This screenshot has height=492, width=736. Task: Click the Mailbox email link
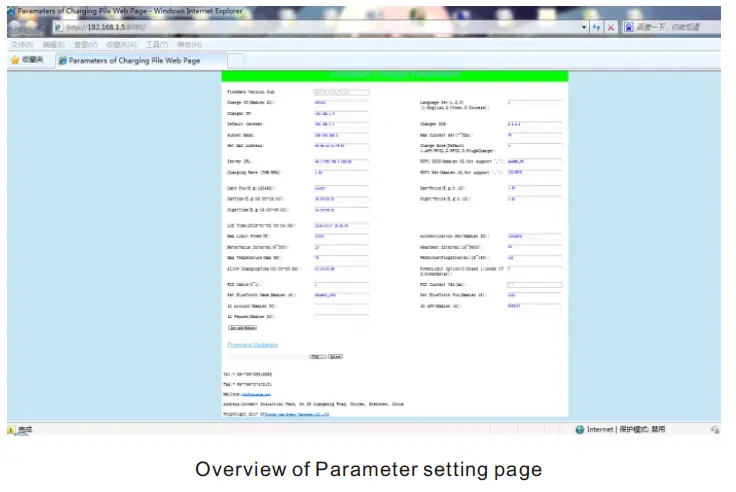[256, 394]
